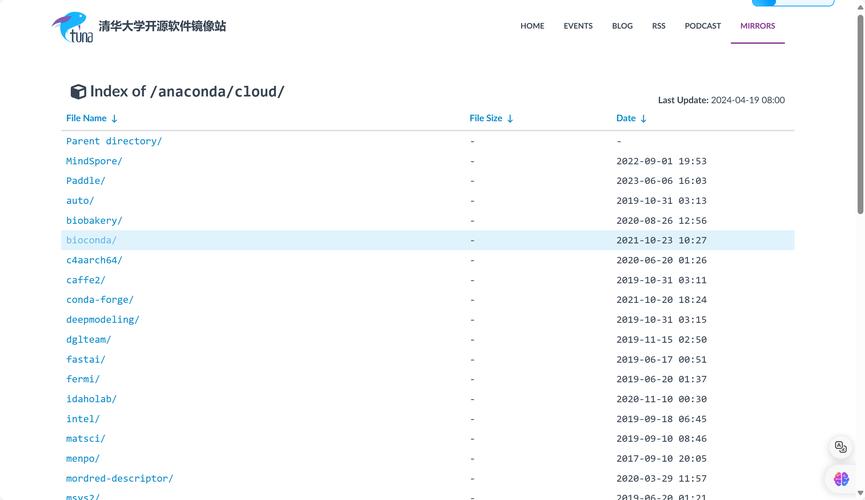This screenshot has height=500, width=865.
Task: Select the MIRRORS menu item
Action: click(x=757, y=26)
